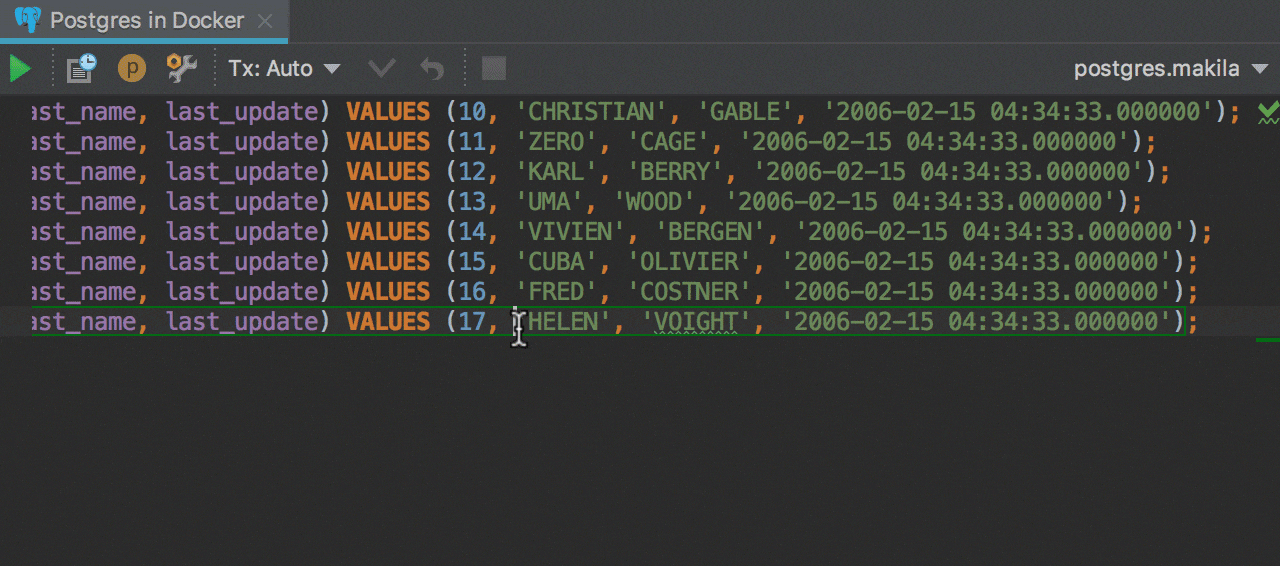
Task: Select the 'Postgres in Docker' tab
Action: coord(146,20)
